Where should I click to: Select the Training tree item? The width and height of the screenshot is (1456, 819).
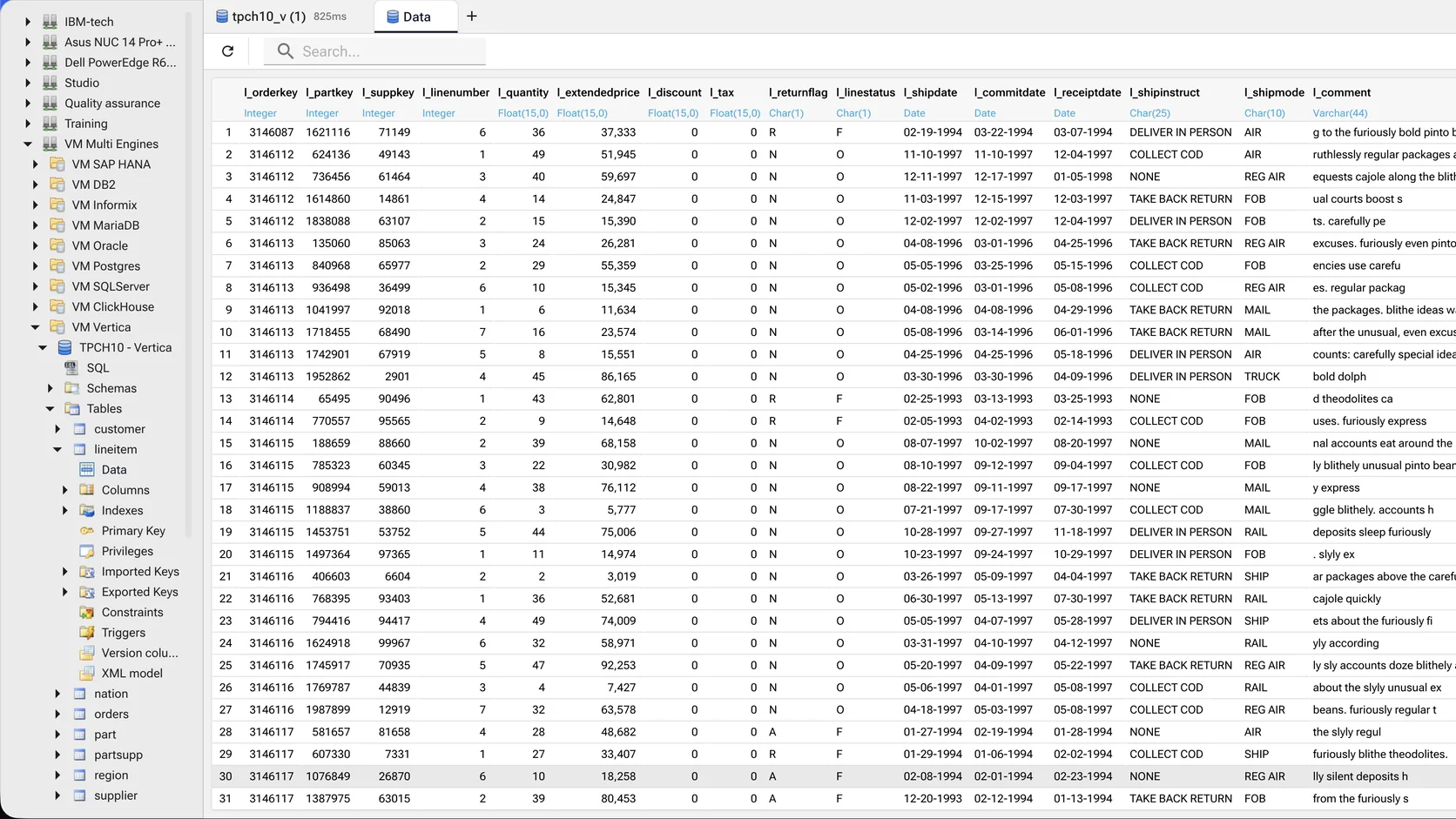(86, 124)
